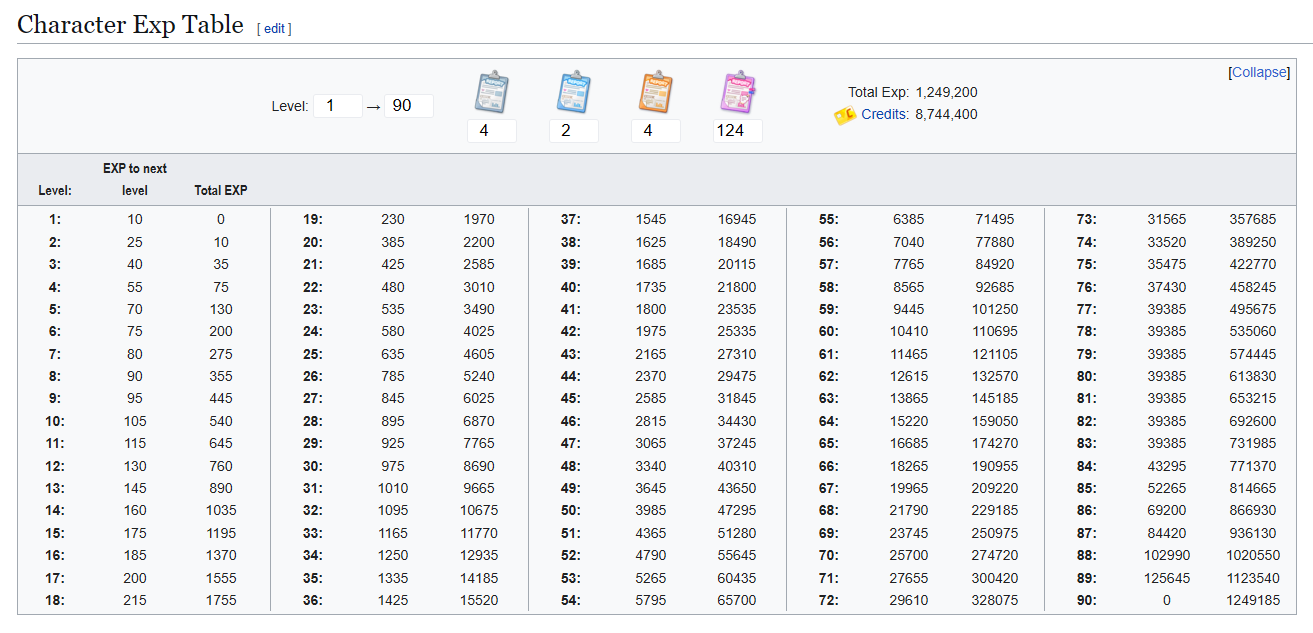The width and height of the screenshot is (1313, 633).
Task: Click EXP value 43295 for level 84
Action: pyautogui.click(x=1167, y=466)
